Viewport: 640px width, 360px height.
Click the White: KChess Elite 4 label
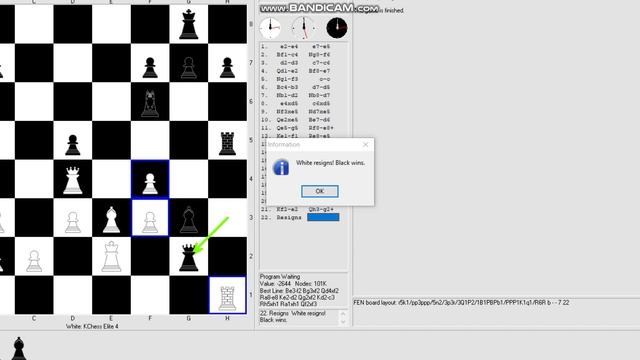point(92,327)
